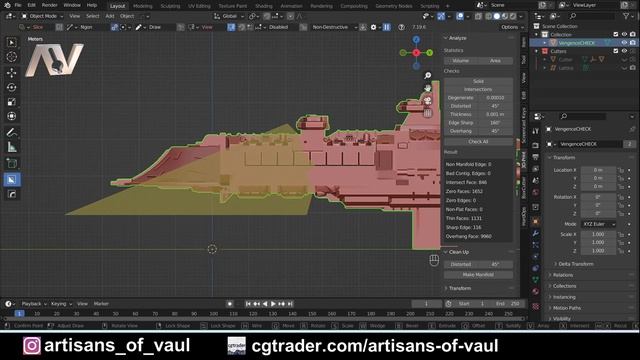Viewport: 640px width, 360px height.
Task: Open the Object properties orange square tab
Action: click(x=535, y=221)
